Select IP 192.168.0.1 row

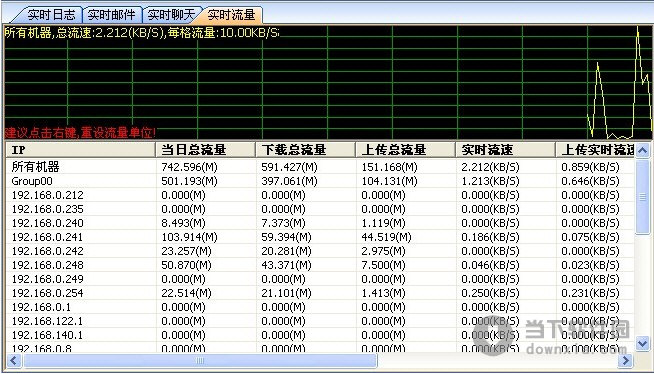[x=320, y=307]
